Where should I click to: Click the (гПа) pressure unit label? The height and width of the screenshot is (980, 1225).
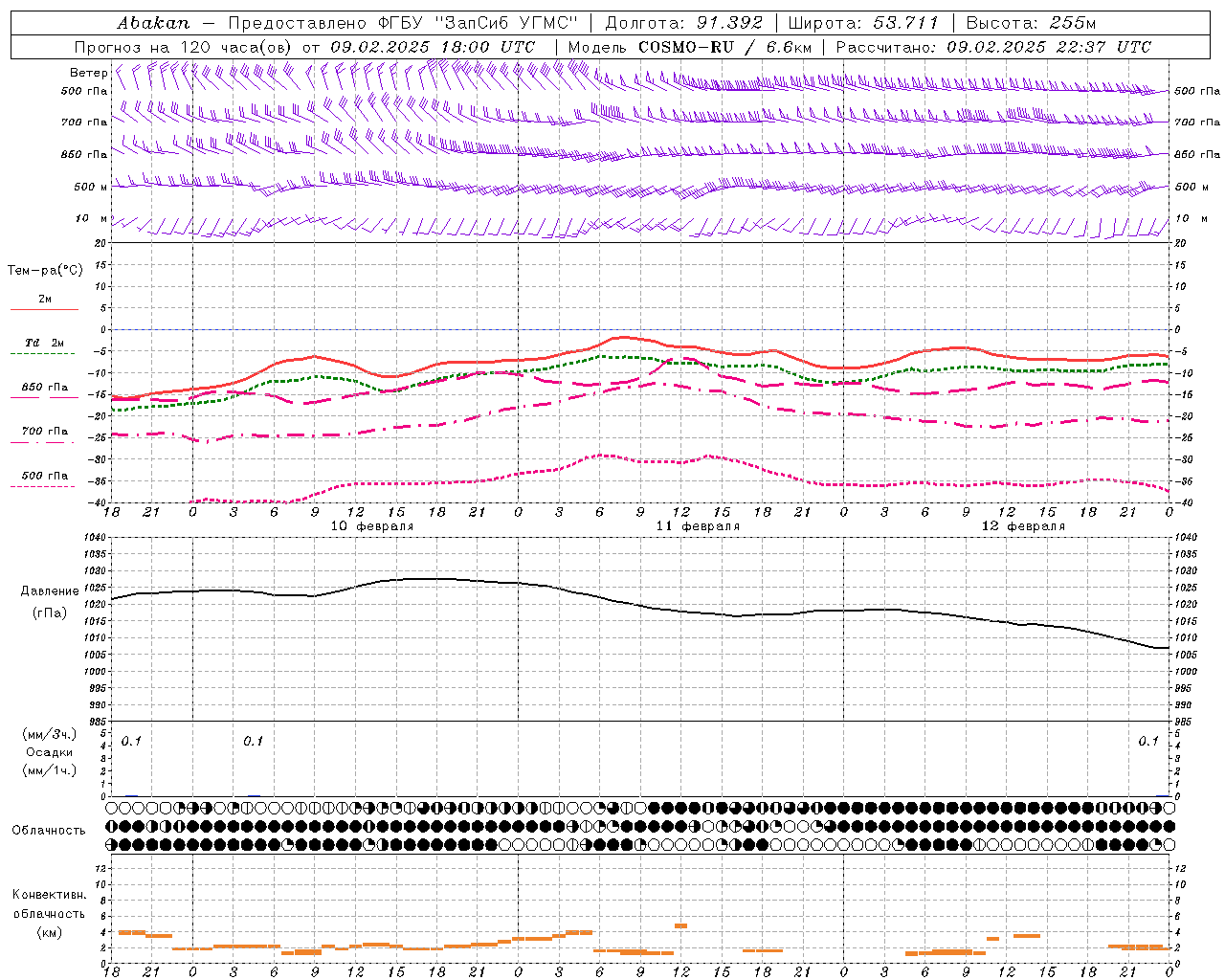(49, 612)
